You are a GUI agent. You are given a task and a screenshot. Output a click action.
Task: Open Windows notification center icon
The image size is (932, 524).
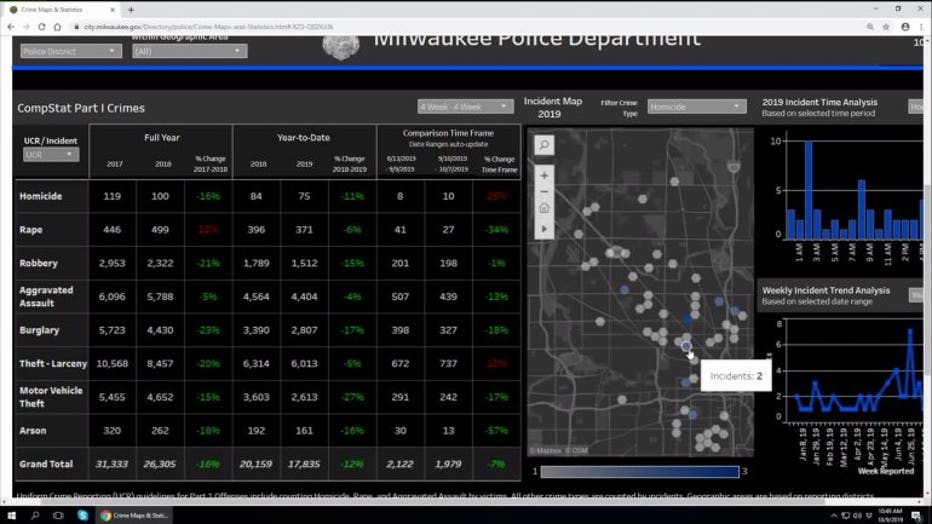[x=916, y=515]
